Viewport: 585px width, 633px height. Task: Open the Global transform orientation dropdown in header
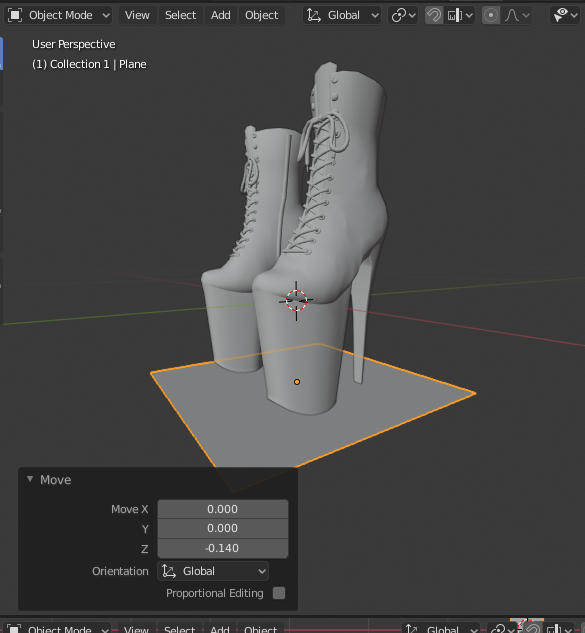(342, 15)
